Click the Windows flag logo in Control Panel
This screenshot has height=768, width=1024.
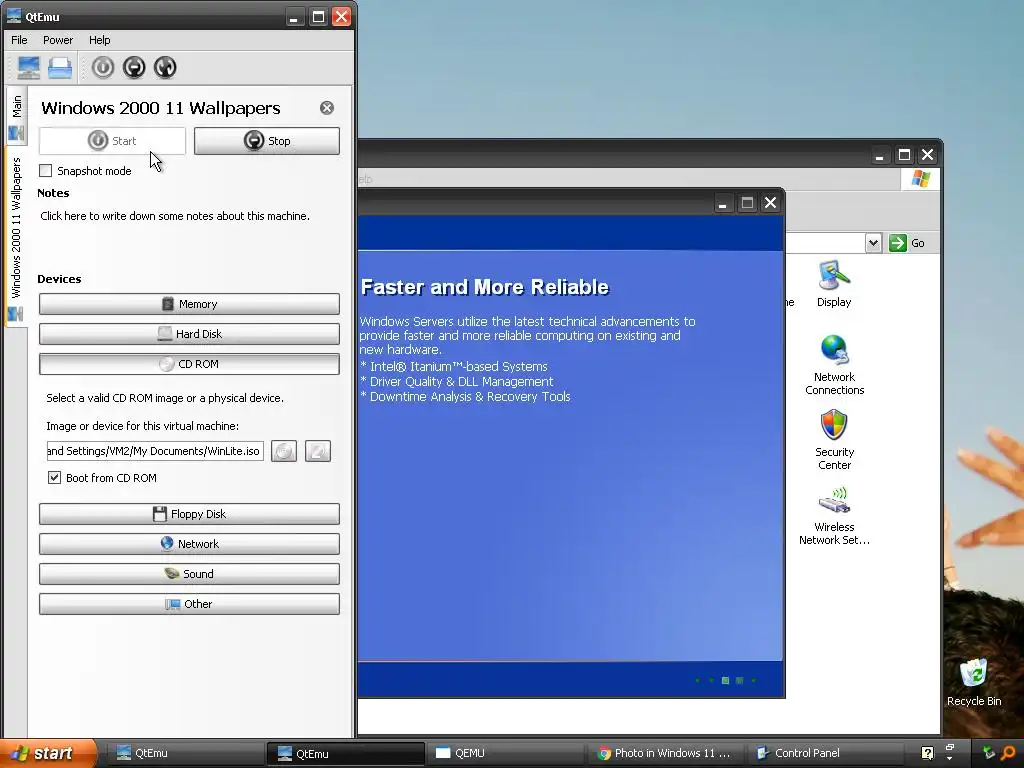click(x=921, y=179)
